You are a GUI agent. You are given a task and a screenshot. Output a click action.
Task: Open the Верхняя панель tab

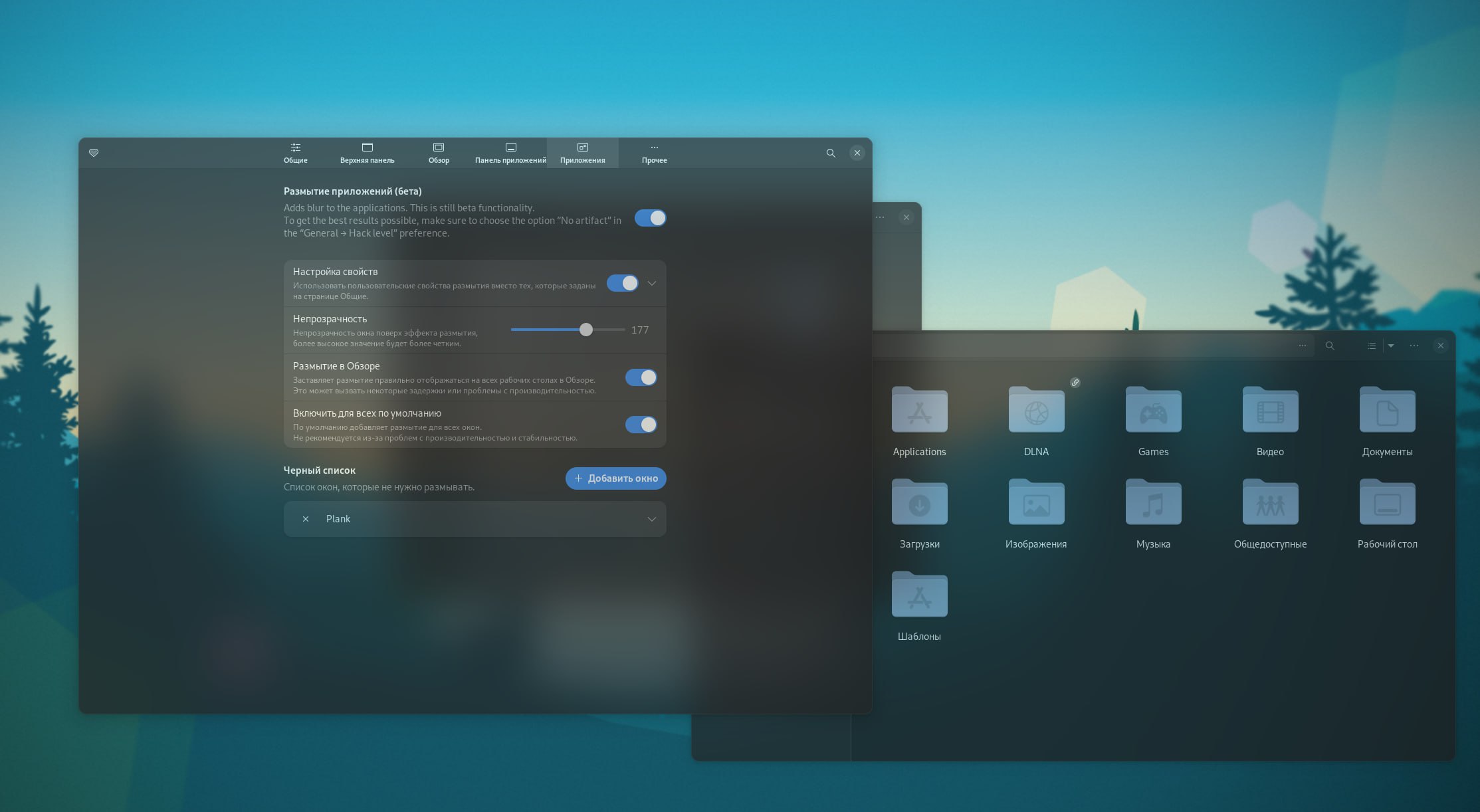(x=367, y=153)
